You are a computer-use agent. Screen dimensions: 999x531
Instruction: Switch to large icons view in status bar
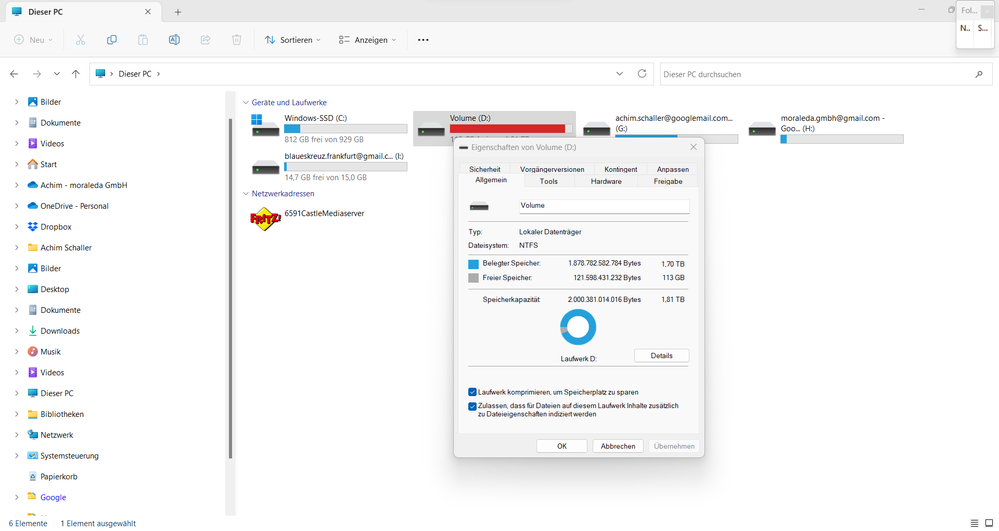989,523
